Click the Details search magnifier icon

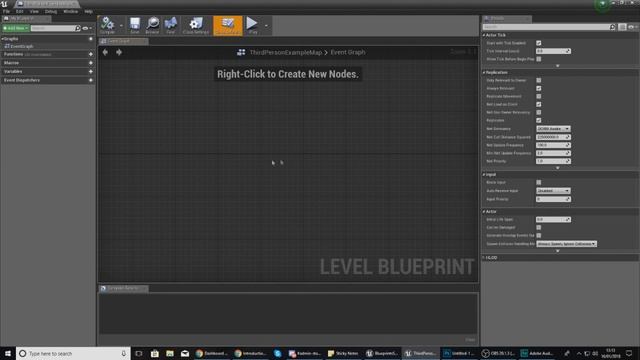(x=613, y=27)
